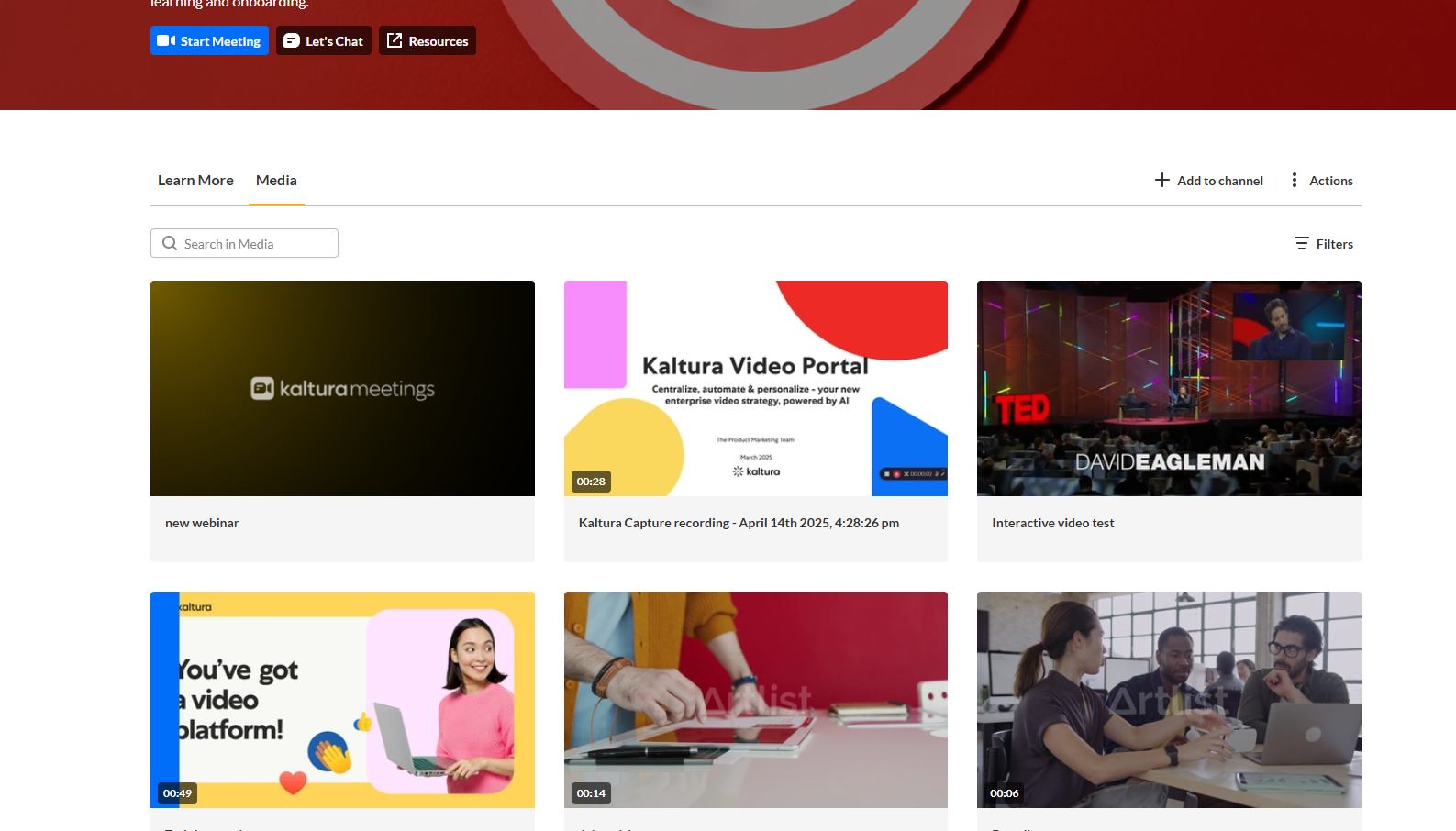
Task: Expand the Filters panel
Action: [x=1324, y=244]
